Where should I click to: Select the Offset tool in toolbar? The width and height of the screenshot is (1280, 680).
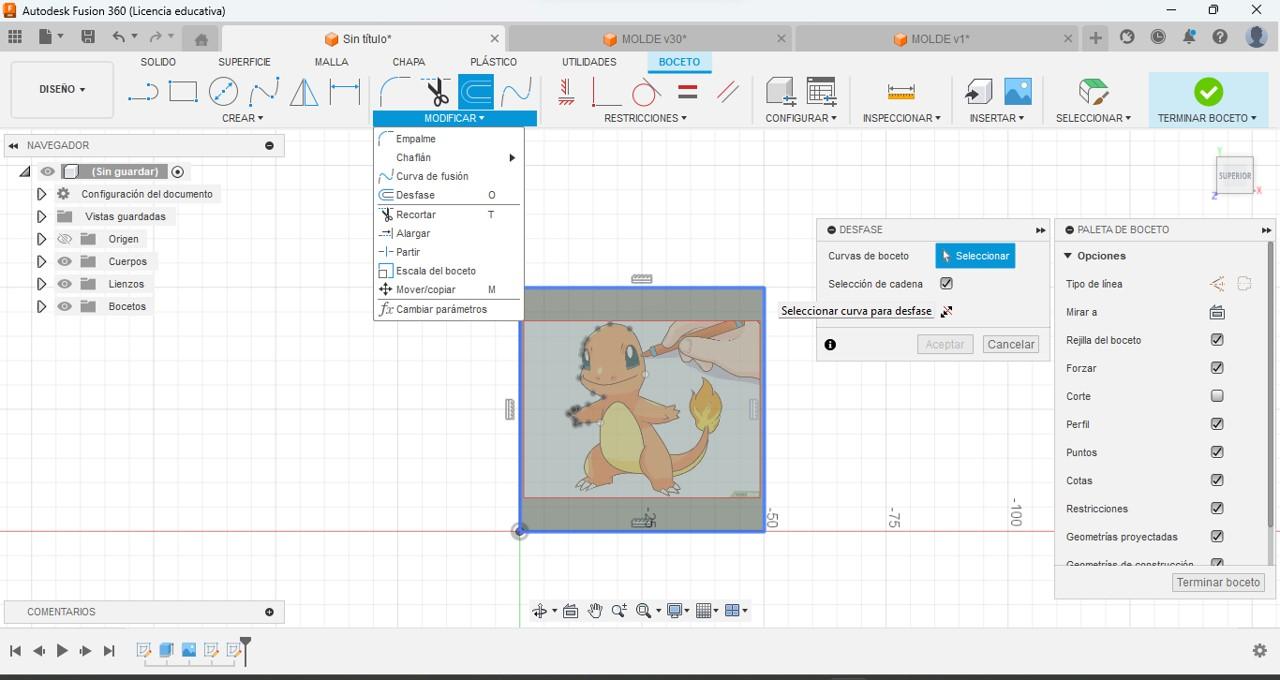click(x=476, y=92)
